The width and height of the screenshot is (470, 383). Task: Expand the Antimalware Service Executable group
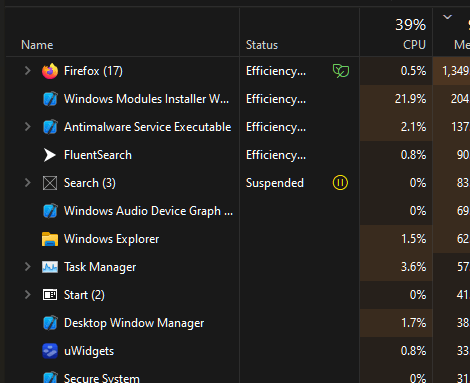27,127
